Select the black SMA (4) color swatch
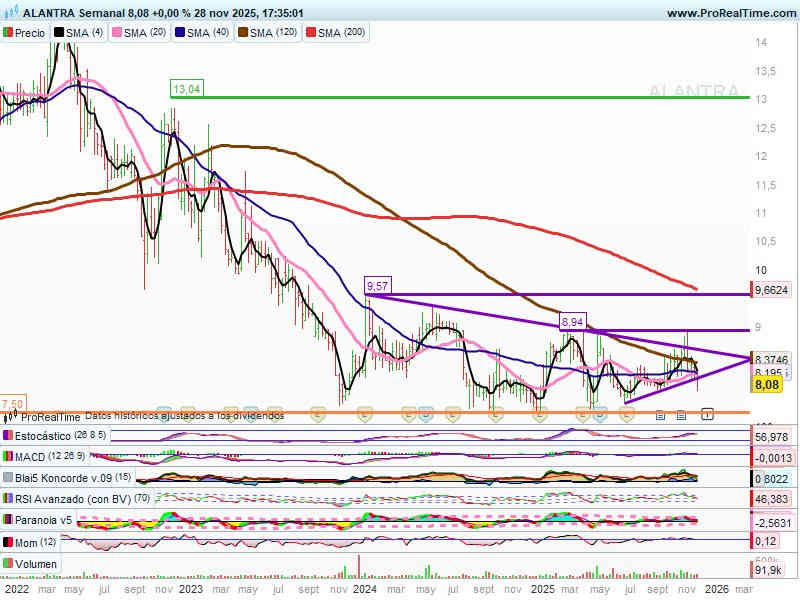 click(60, 33)
